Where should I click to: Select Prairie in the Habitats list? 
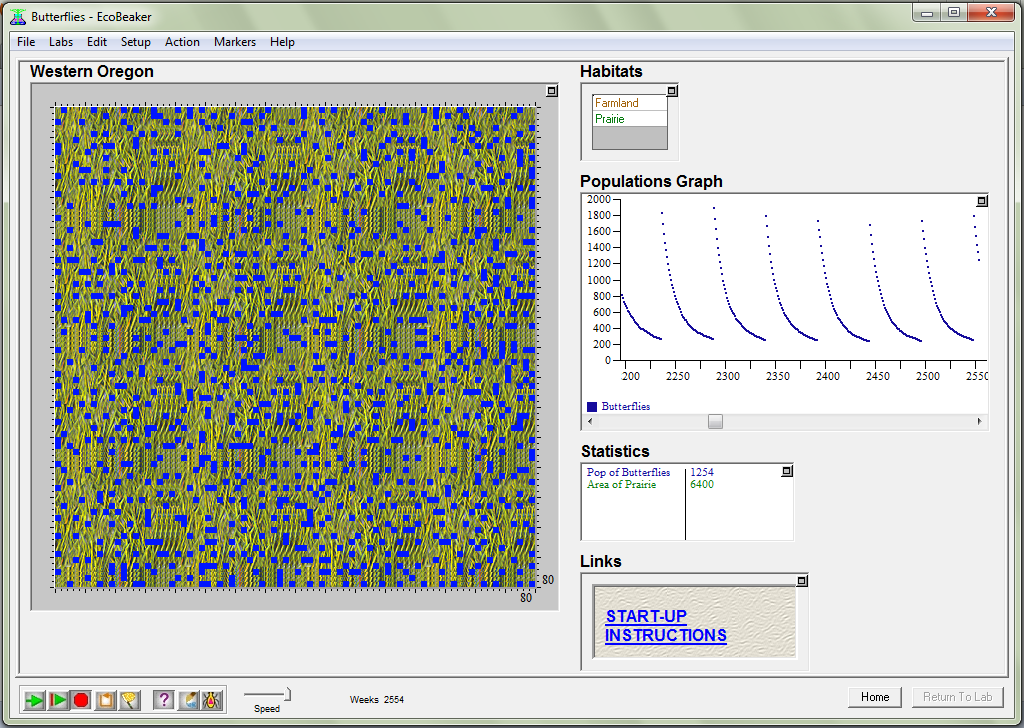(610, 119)
